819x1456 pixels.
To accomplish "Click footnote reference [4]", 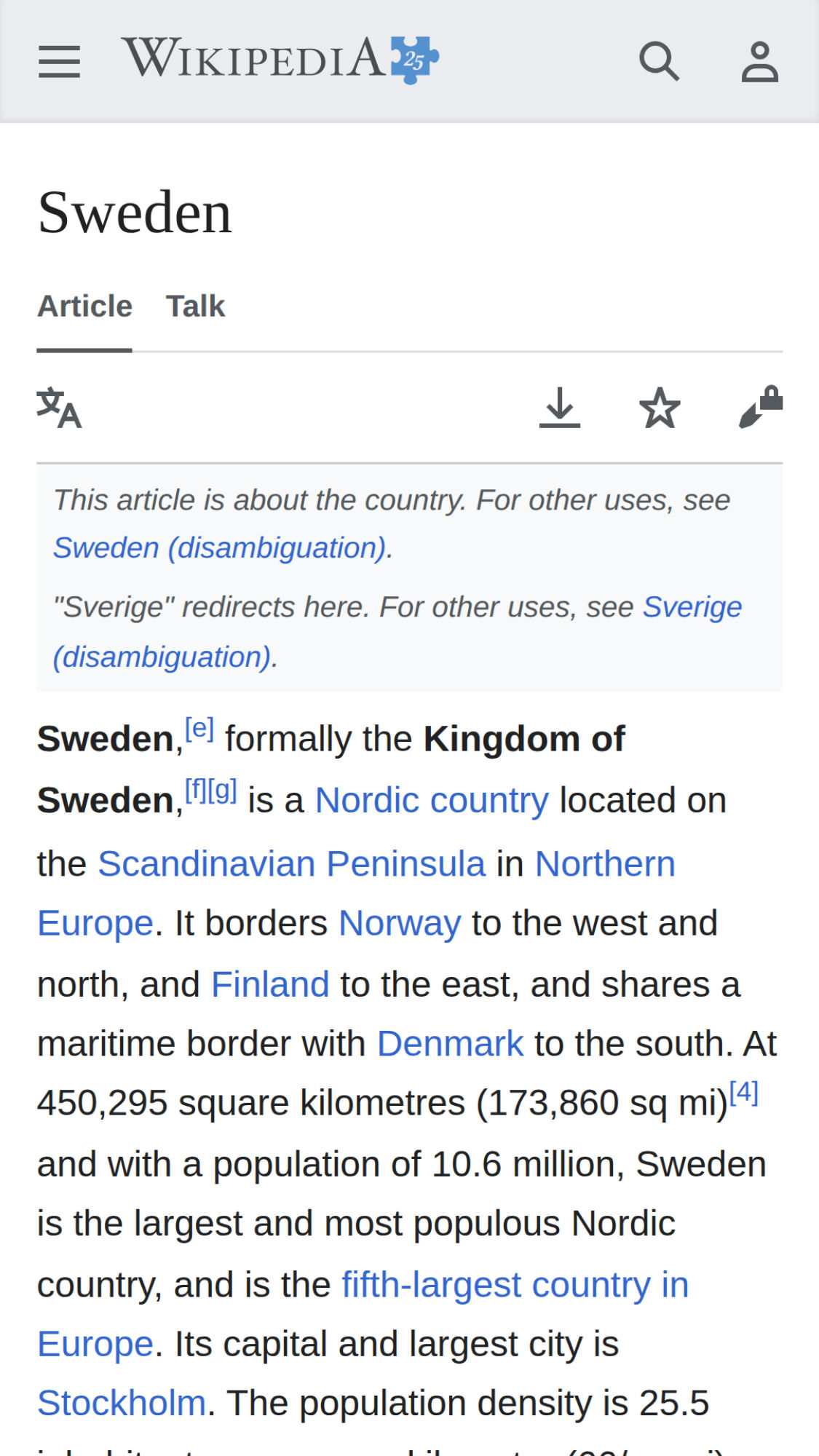I will (x=744, y=1092).
